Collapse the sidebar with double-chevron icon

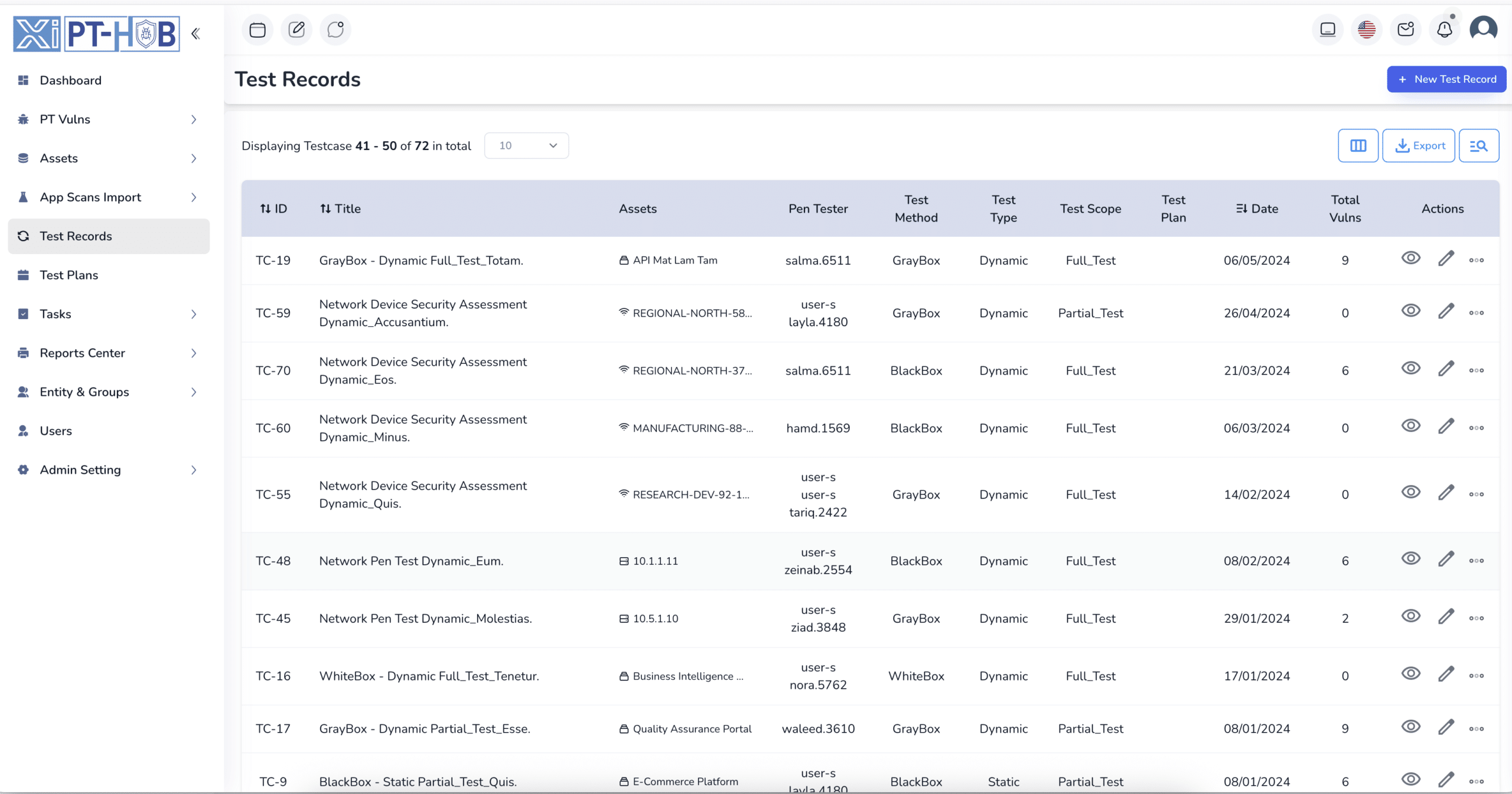pyautogui.click(x=195, y=34)
